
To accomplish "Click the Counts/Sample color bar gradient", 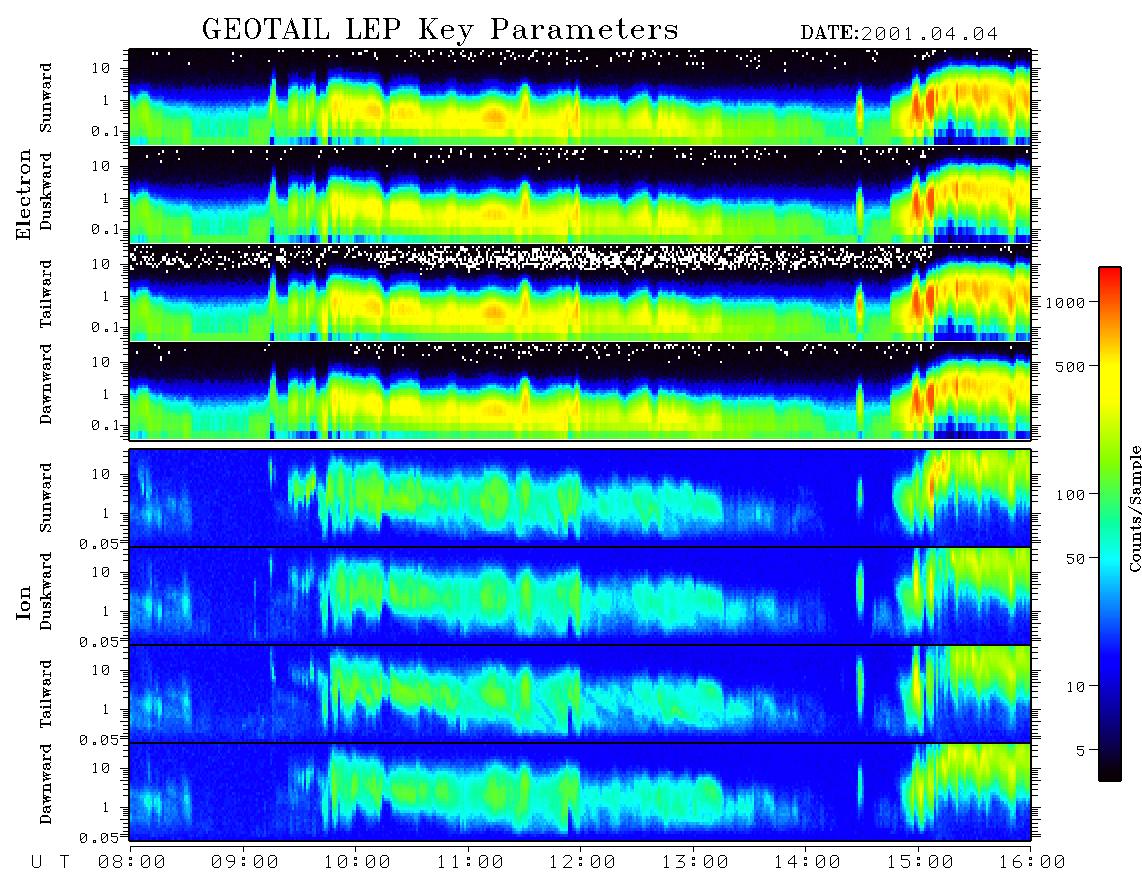I will click(1110, 524).
